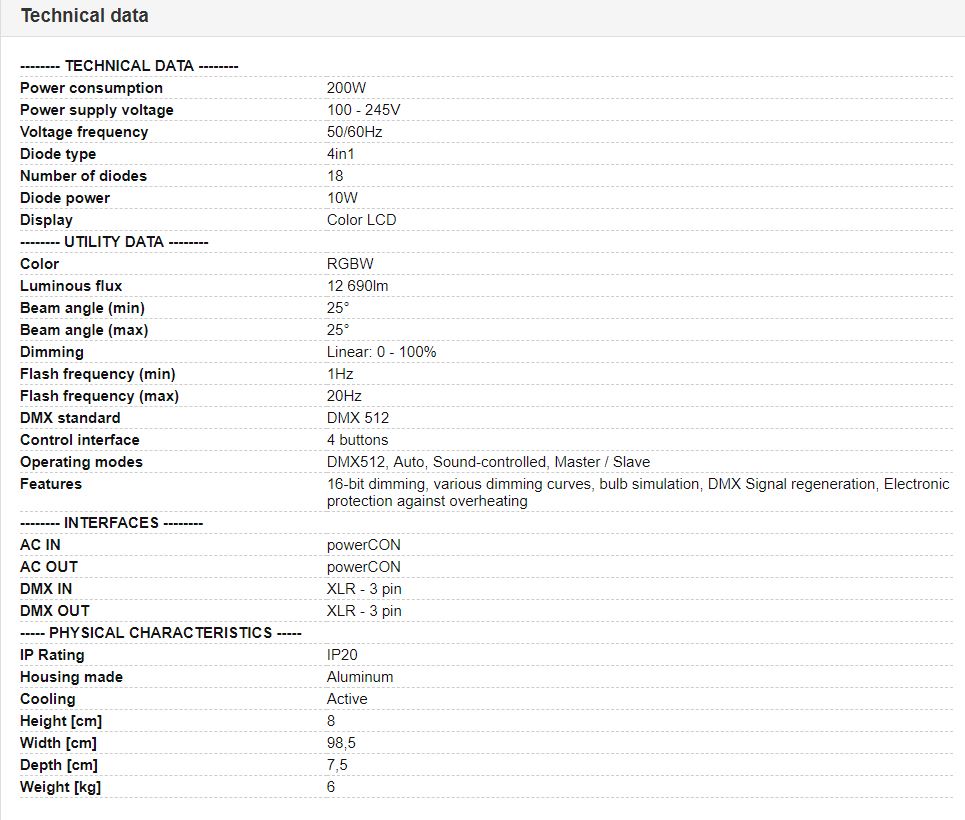Select the 'Diode power' label
The image size is (965, 820).
click(65, 198)
